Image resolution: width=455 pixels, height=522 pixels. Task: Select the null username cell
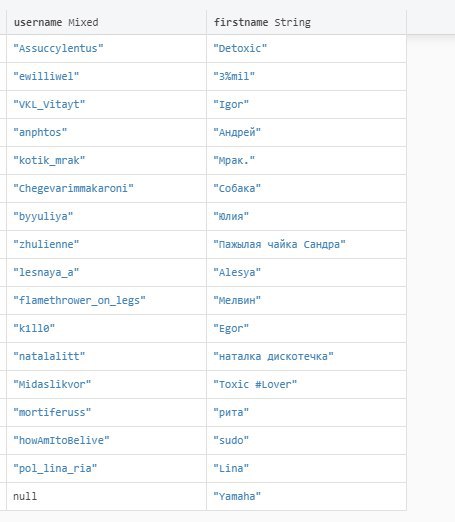click(106, 496)
